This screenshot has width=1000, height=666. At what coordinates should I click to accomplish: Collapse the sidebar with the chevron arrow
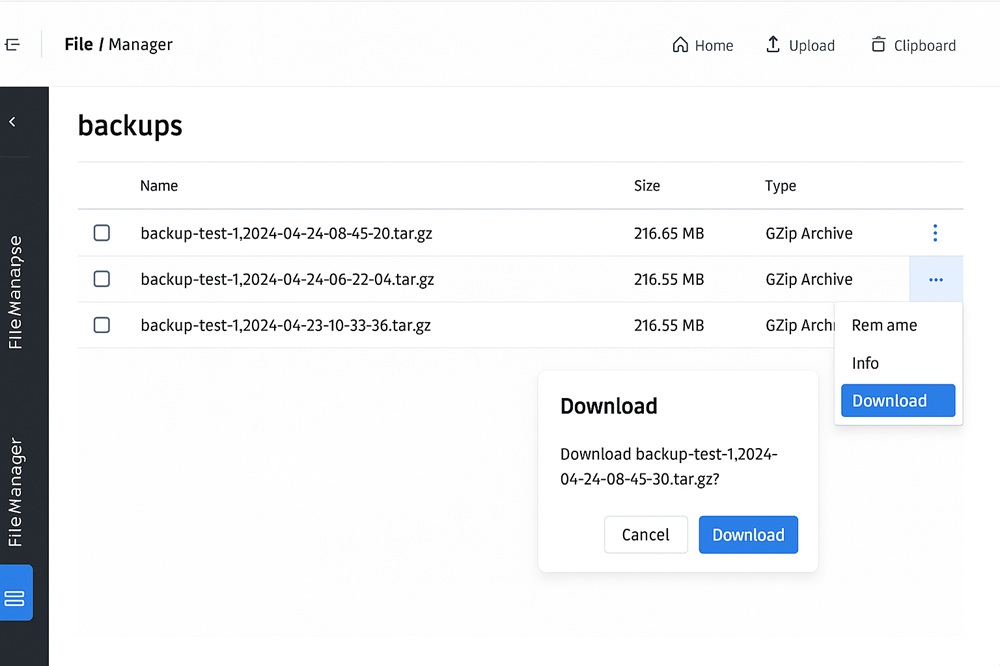click(x=12, y=122)
